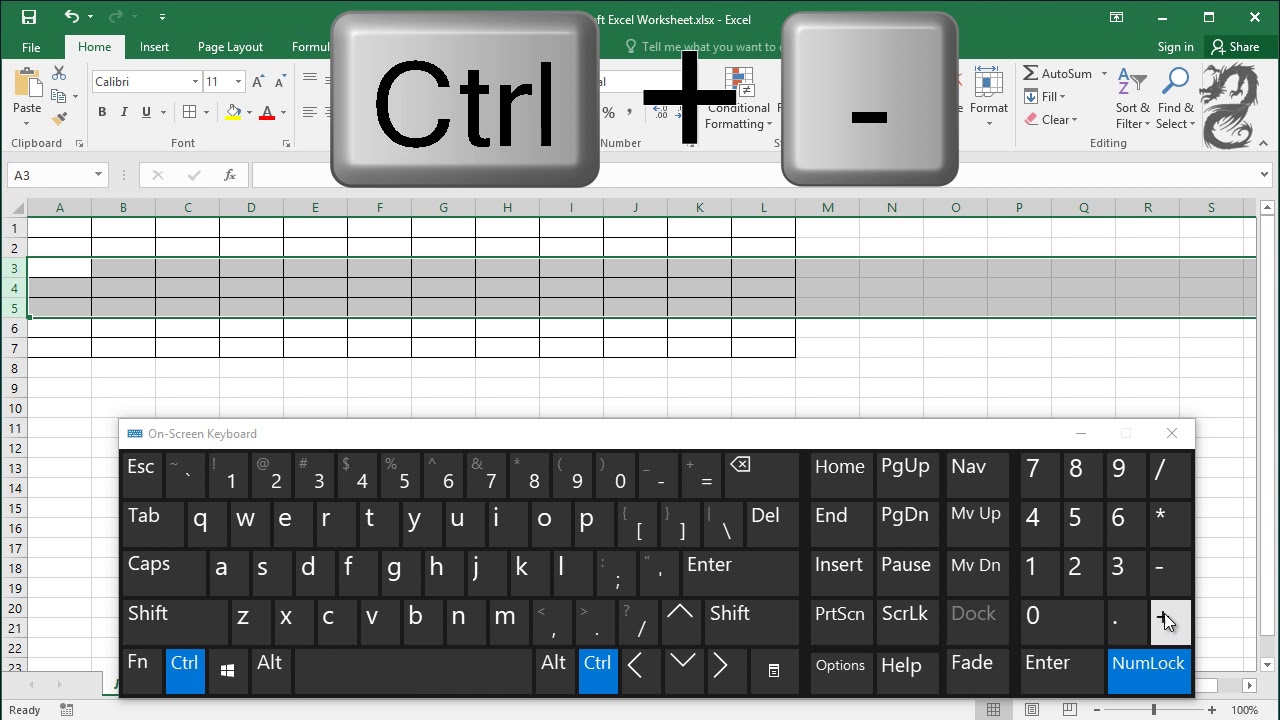1280x720 pixels.
Task: Toggle right Ctrl key near arrows
Action: [x=597, y=671]
